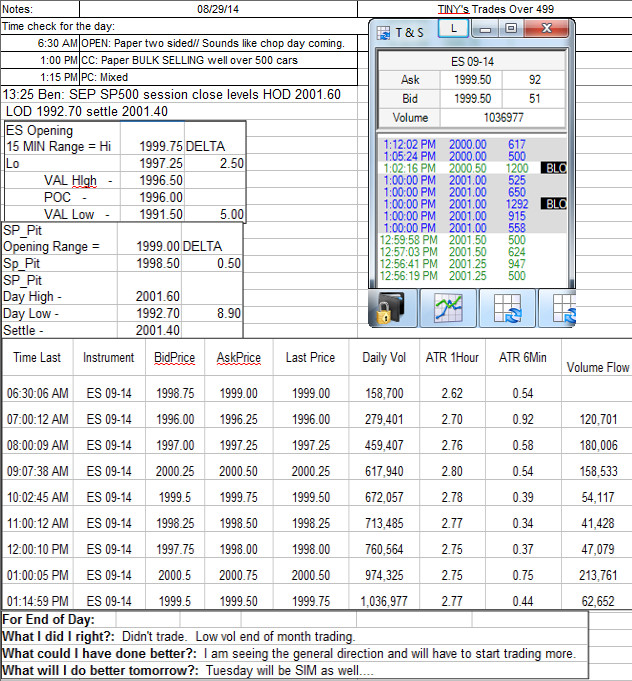Click the AskPrice column header

click(238, 357)
